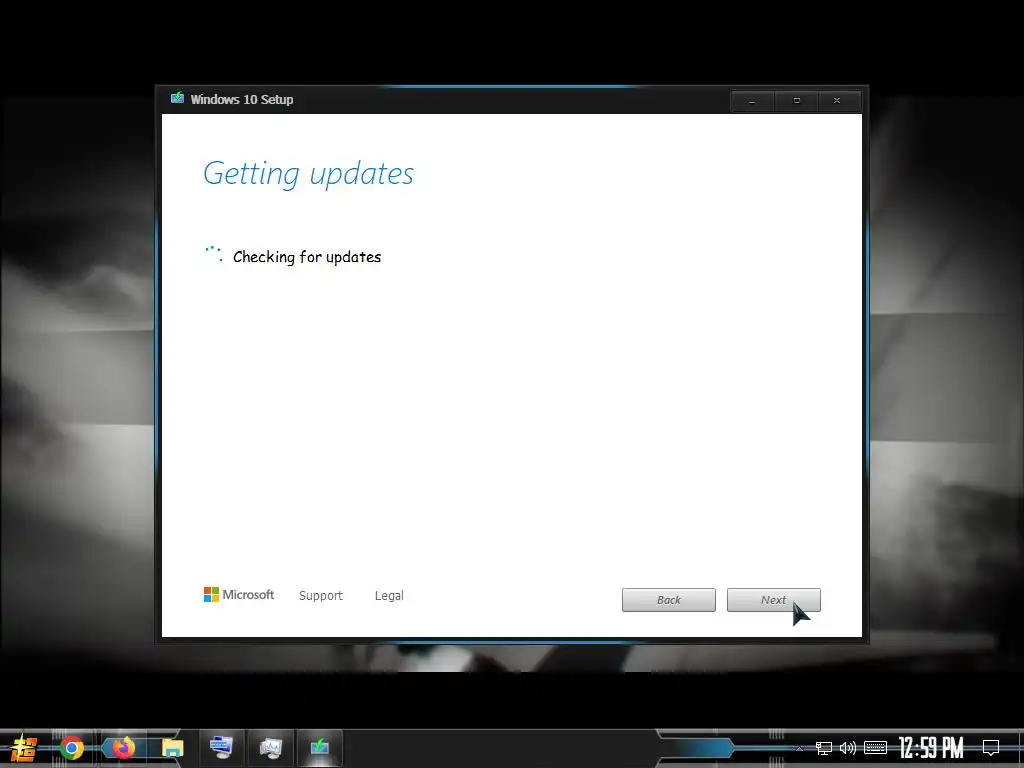1024x768 pixels.
Task: Open the touch keyboard tray icon
Action: [875, 748]
